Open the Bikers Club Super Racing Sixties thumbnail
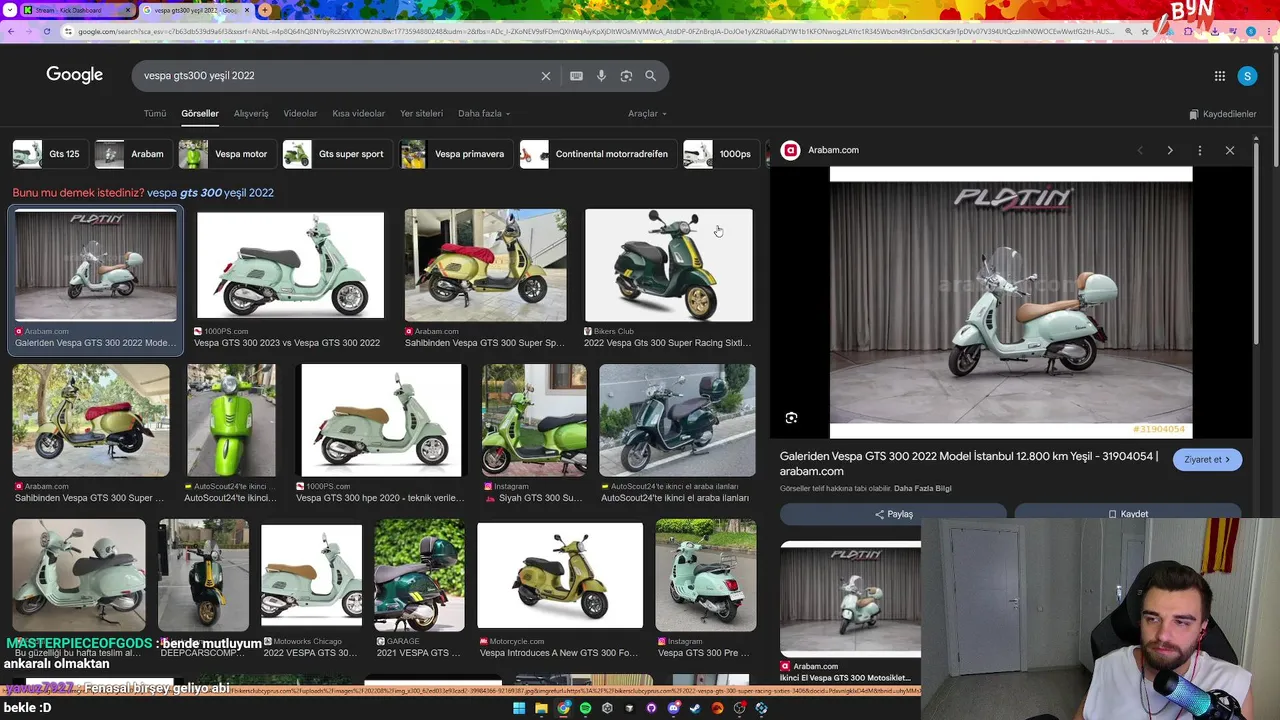Image resolution: width=1280 pixels, height=720 pixels. [669, 265]
